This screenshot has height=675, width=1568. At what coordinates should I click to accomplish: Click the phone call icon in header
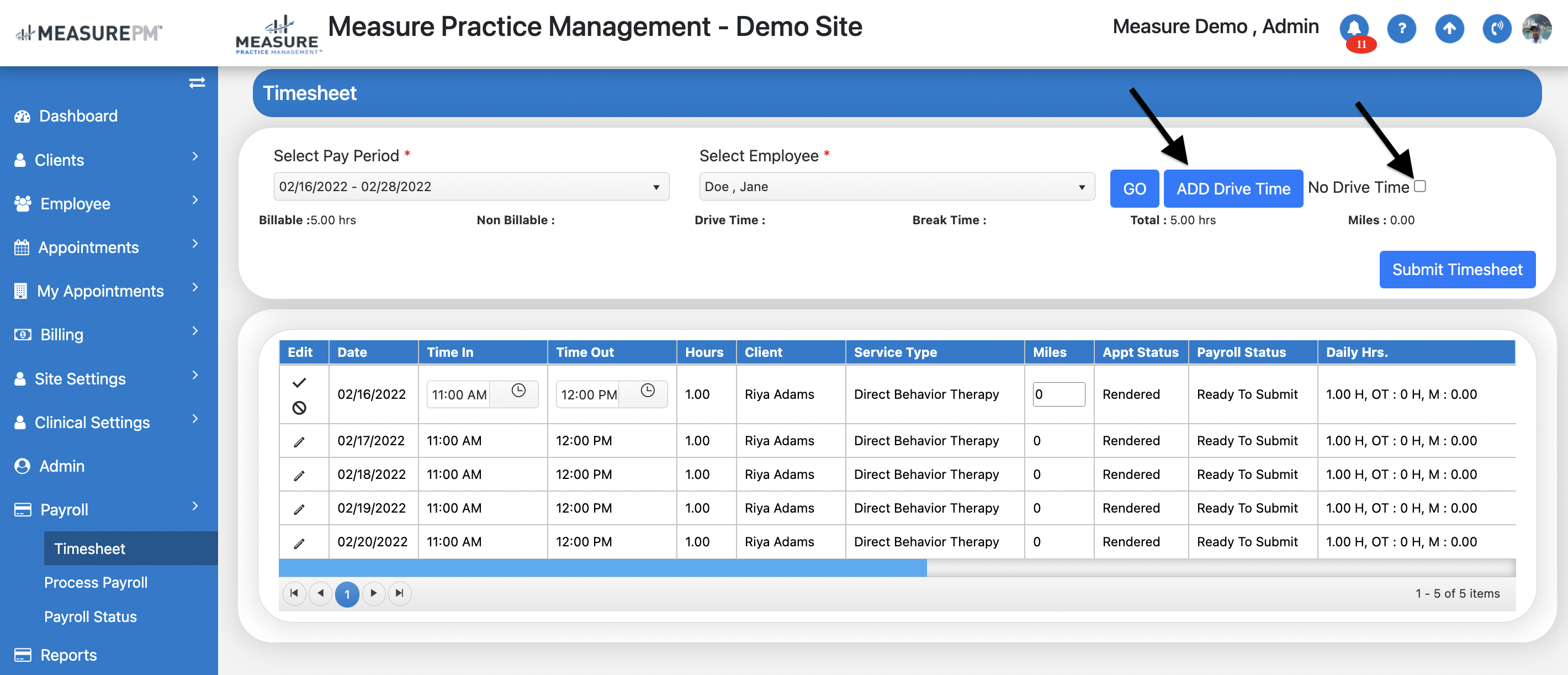[1497, 28]
